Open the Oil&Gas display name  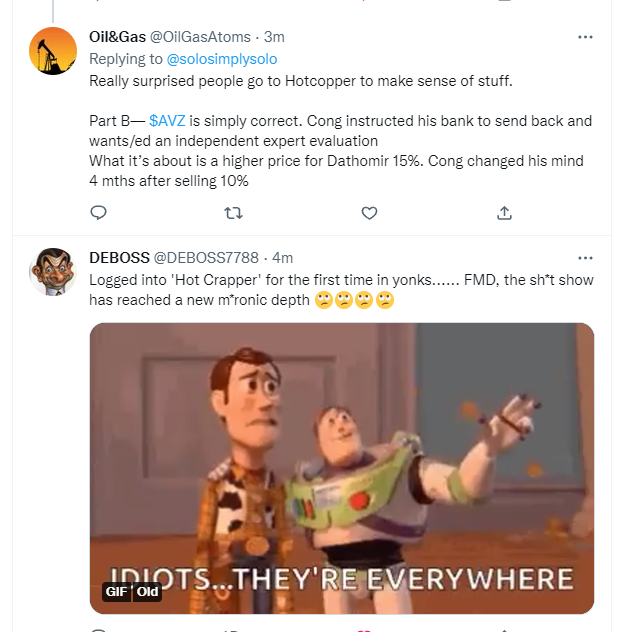click(117, 37)
